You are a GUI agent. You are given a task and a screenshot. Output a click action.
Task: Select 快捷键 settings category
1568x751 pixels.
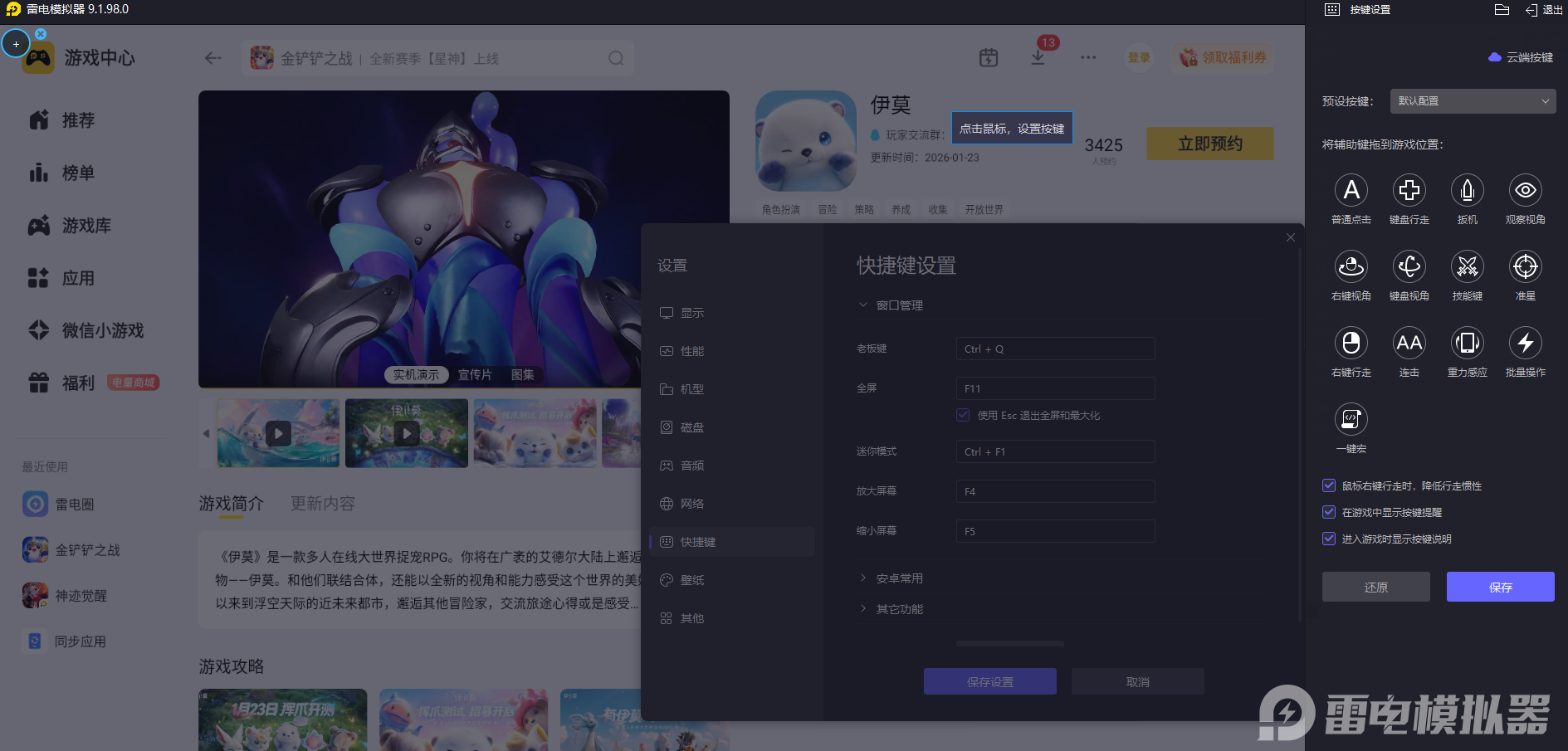click(x=732, y=542)
